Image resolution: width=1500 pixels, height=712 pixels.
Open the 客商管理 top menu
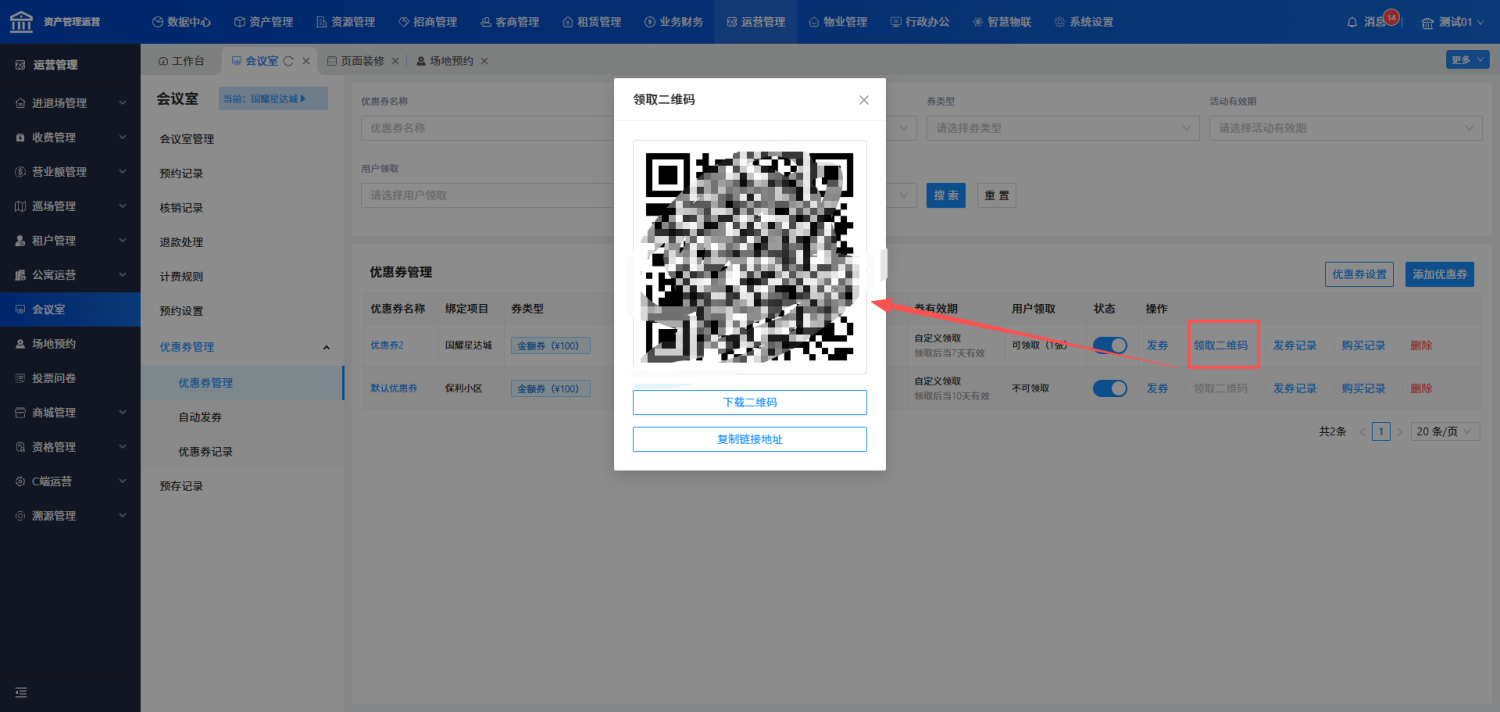[x=509, y=22]
